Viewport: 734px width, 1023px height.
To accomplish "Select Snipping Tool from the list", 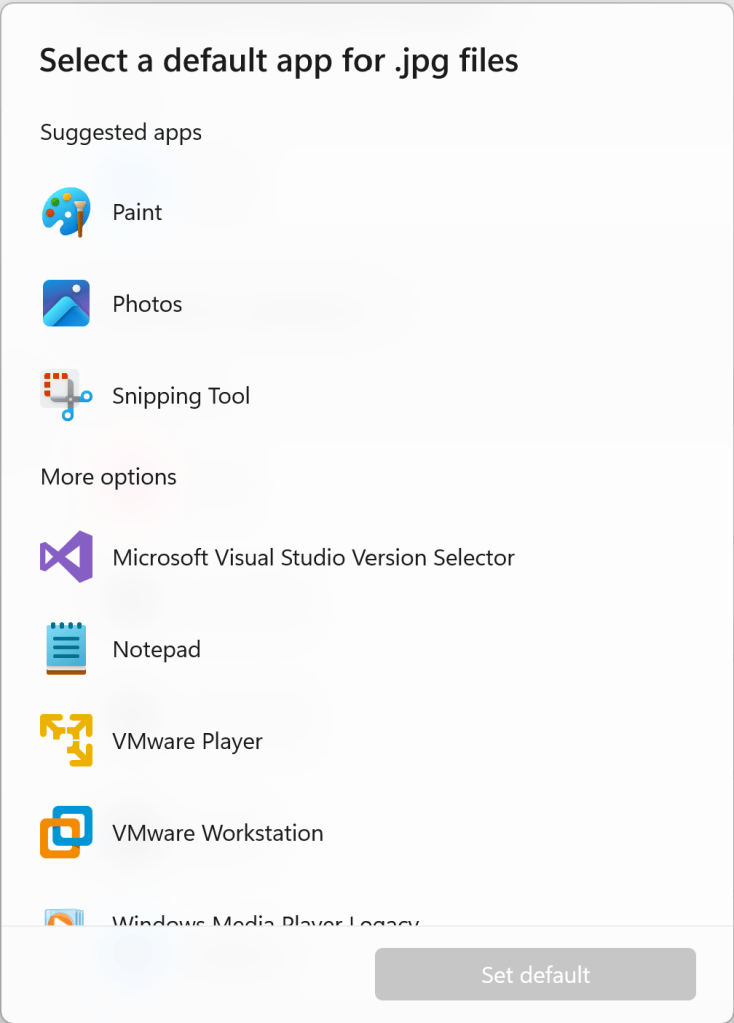I will (x=367, y=395).
